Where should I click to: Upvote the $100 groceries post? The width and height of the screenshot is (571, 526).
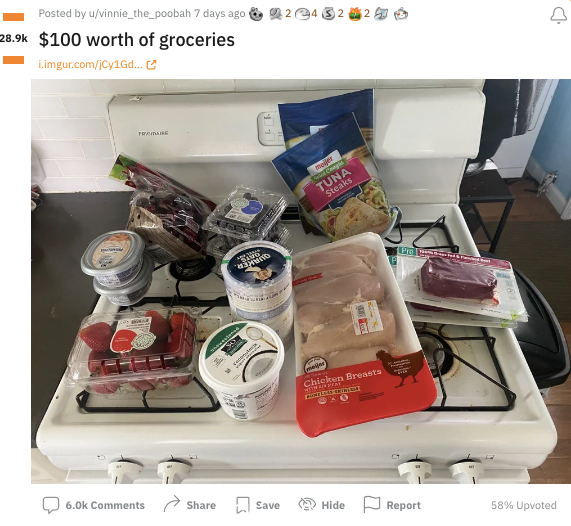tap(13, 17)
